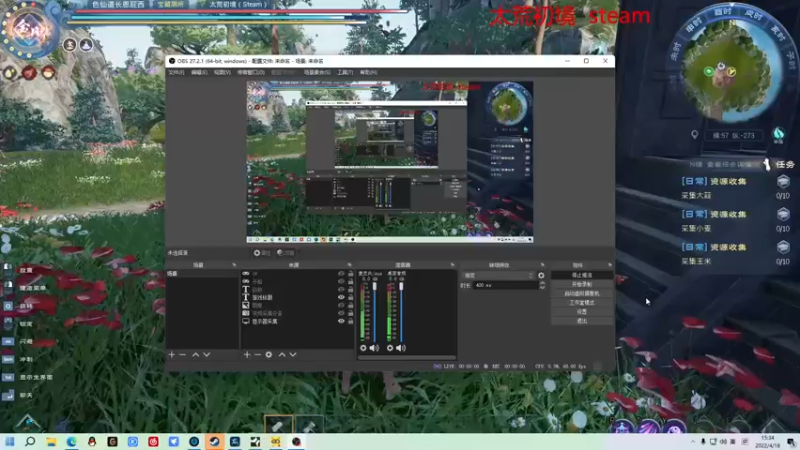Undock the Audio Mixer panel float icon
The width and height of the screenshot is (800, 450).
pyautogui.click(x=453, y=265)
